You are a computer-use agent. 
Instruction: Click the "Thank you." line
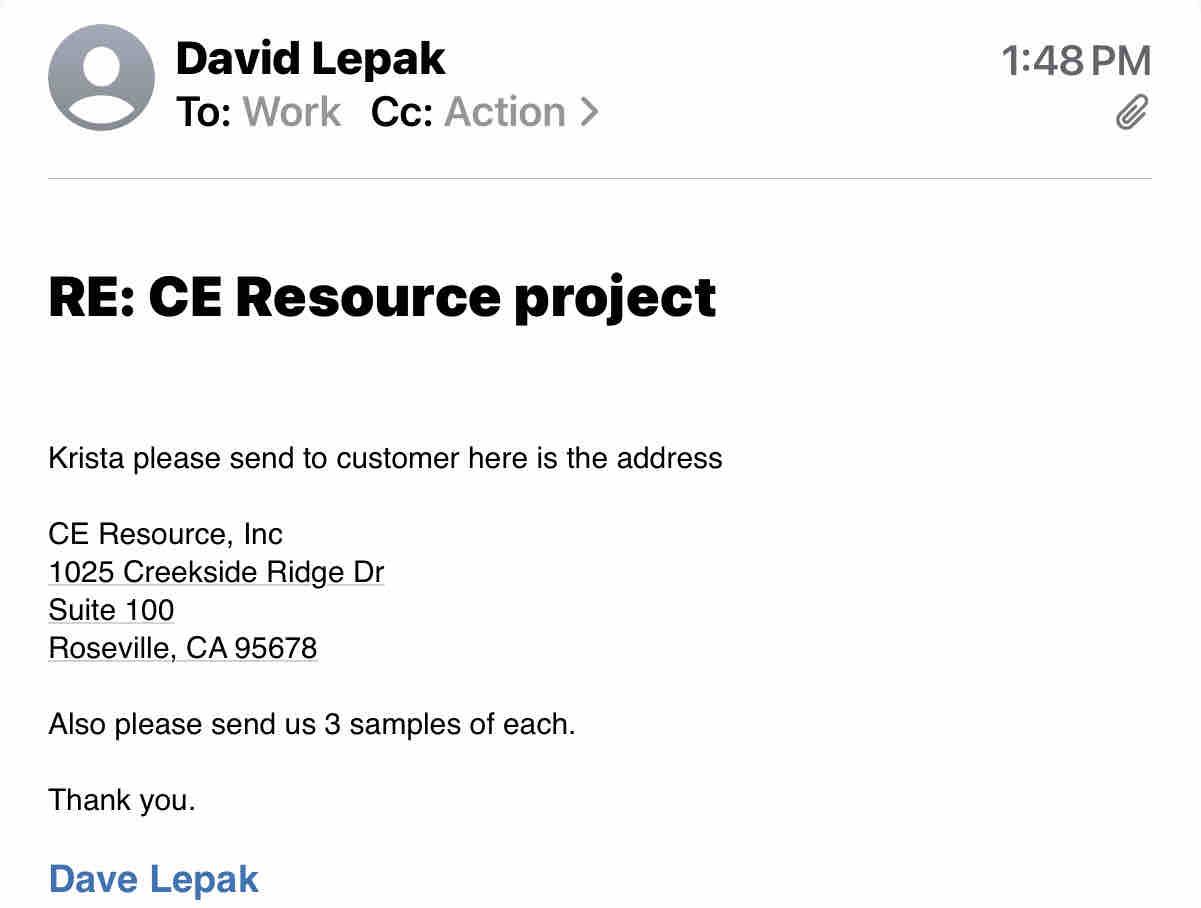(x=122, y=800)
